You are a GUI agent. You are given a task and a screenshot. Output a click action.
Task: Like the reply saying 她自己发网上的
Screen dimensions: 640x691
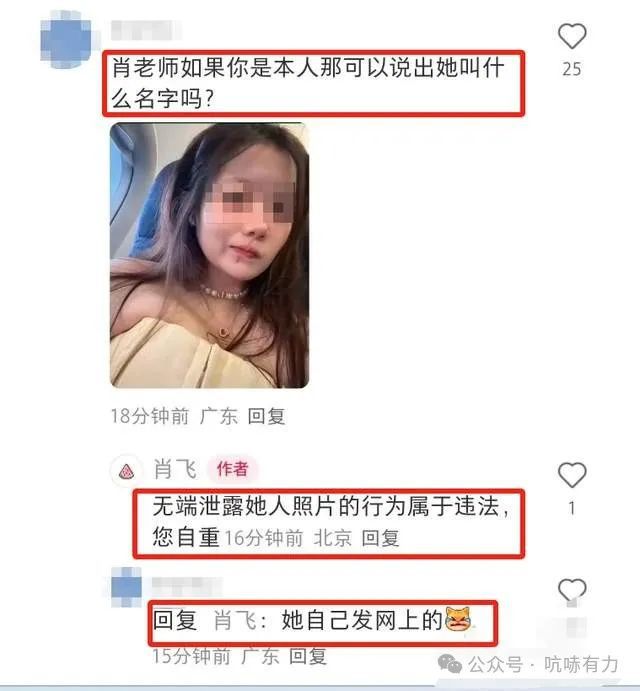click(x=572, y=590)
